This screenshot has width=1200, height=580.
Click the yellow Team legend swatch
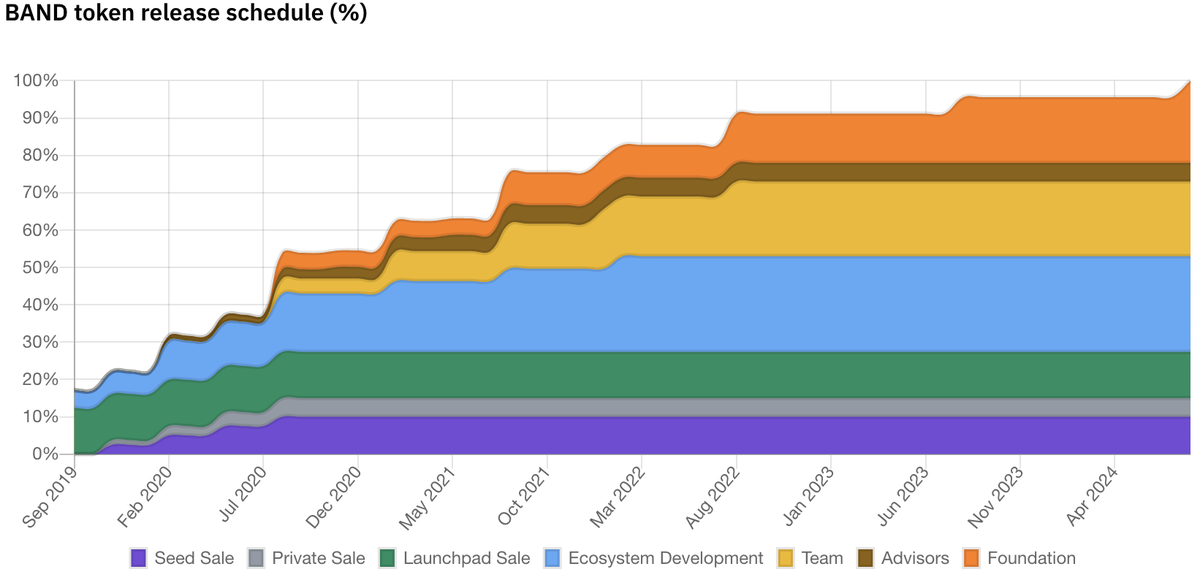[x=787, y=558]
